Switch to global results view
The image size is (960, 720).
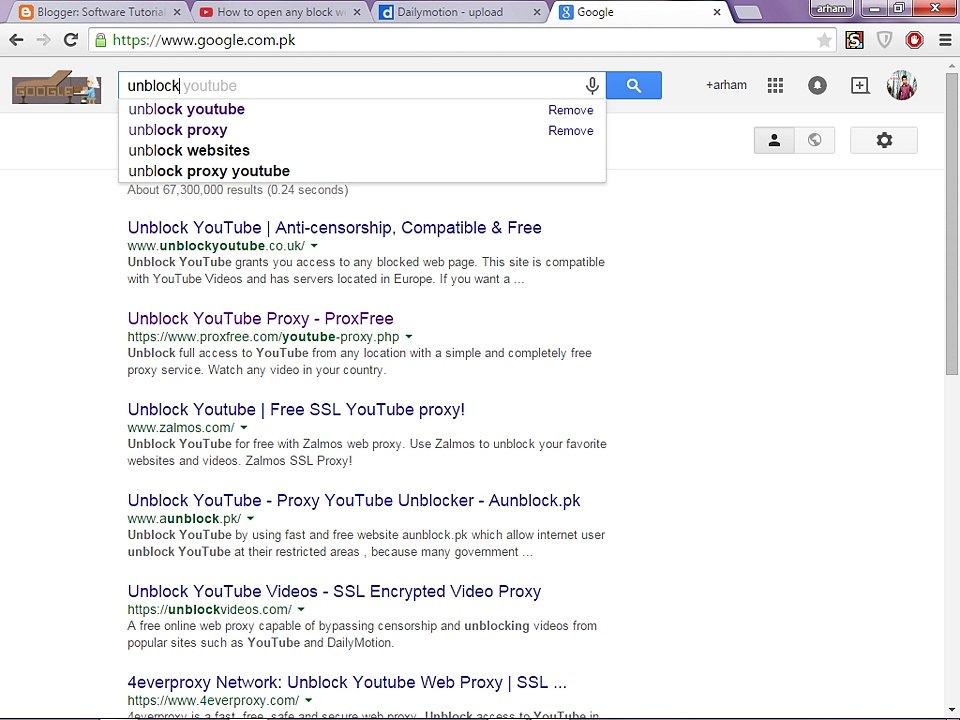tap(814, 141)
